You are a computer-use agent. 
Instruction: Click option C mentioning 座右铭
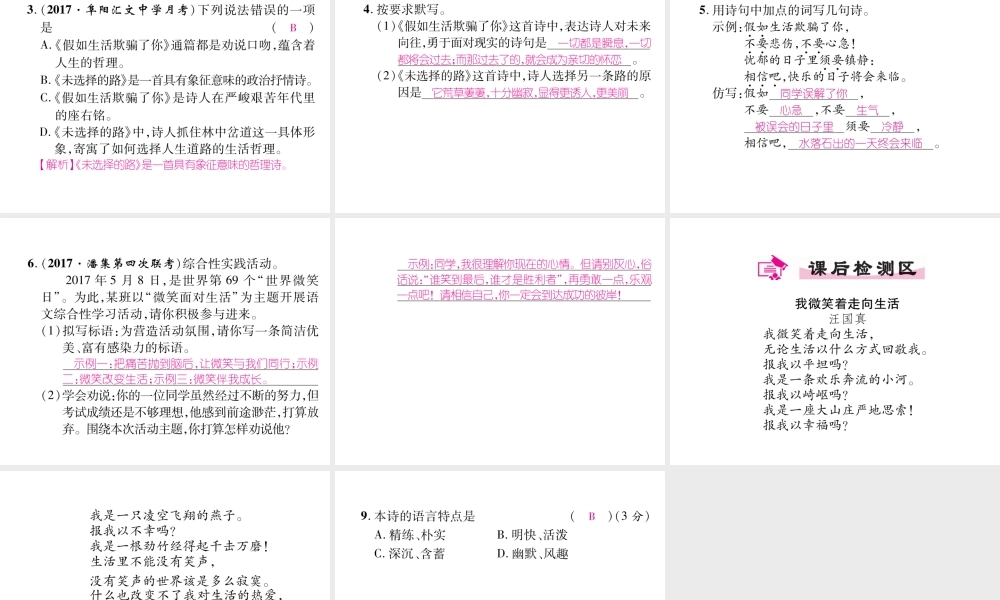click(x=177, y=106)
